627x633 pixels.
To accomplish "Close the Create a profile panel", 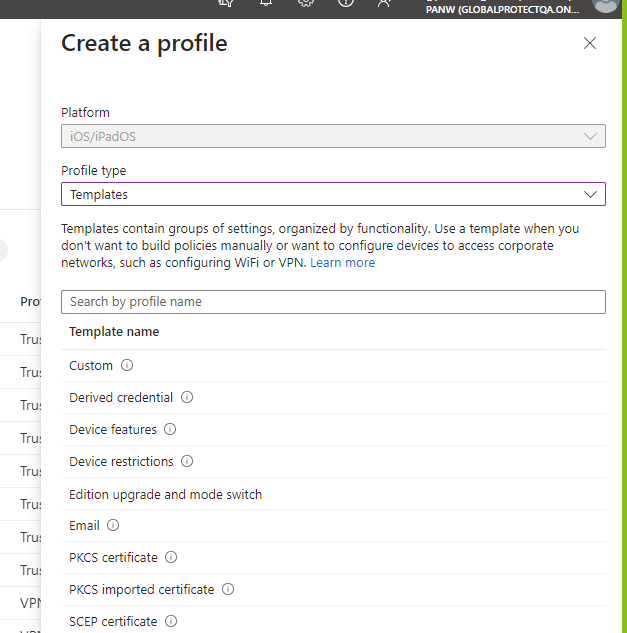I will [590, 43].
